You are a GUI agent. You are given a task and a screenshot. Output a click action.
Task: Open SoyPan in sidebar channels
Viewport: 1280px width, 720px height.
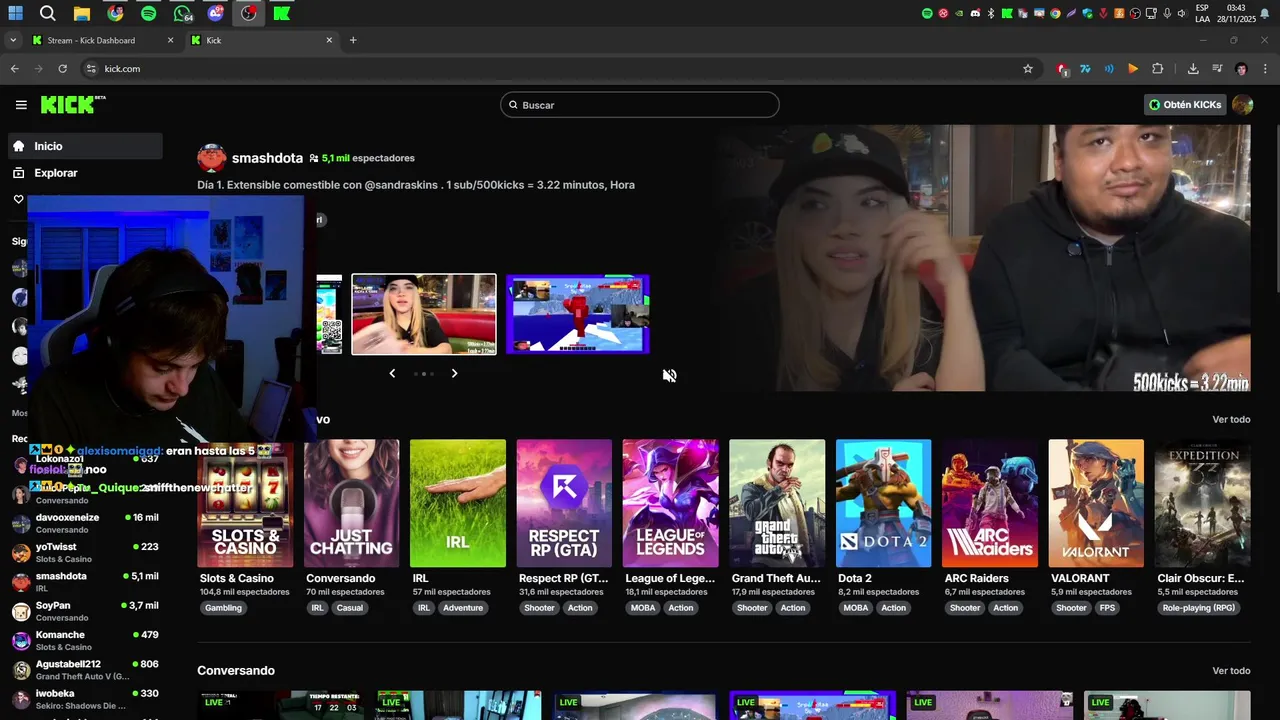click(85, 611)
